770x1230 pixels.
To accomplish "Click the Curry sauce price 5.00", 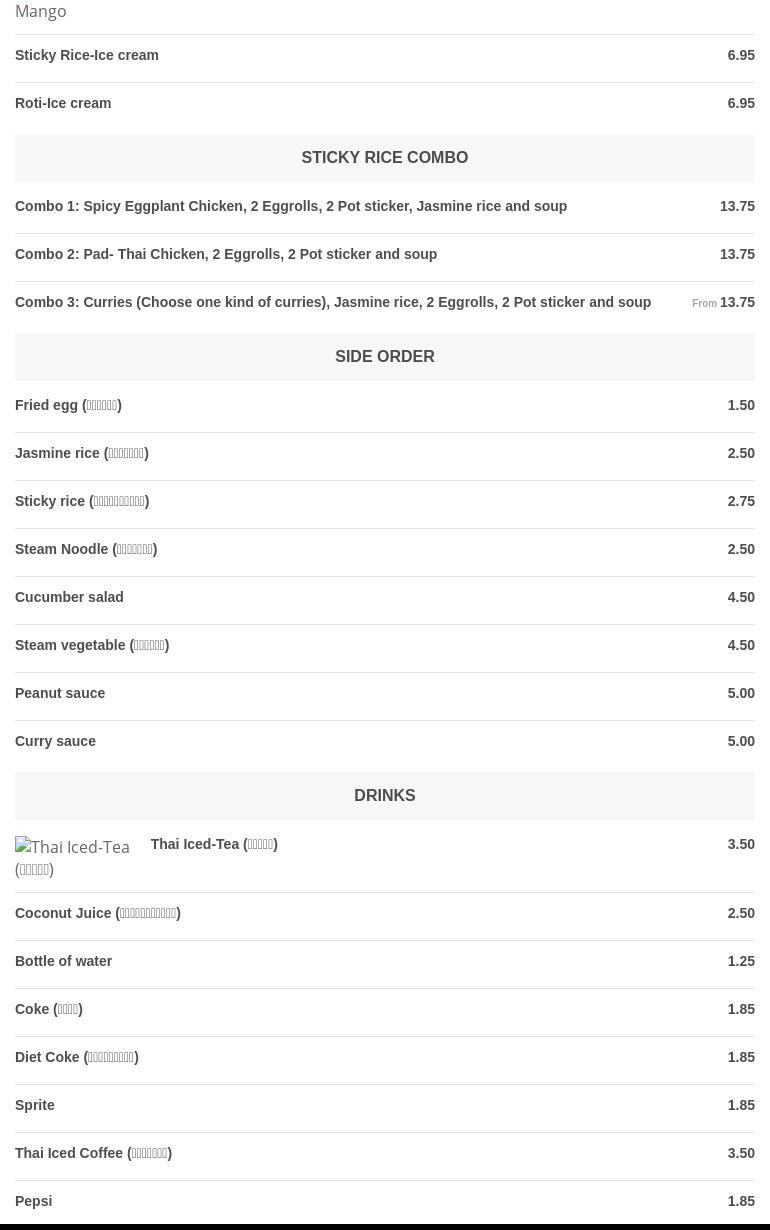I will click(x=740, y=741).
